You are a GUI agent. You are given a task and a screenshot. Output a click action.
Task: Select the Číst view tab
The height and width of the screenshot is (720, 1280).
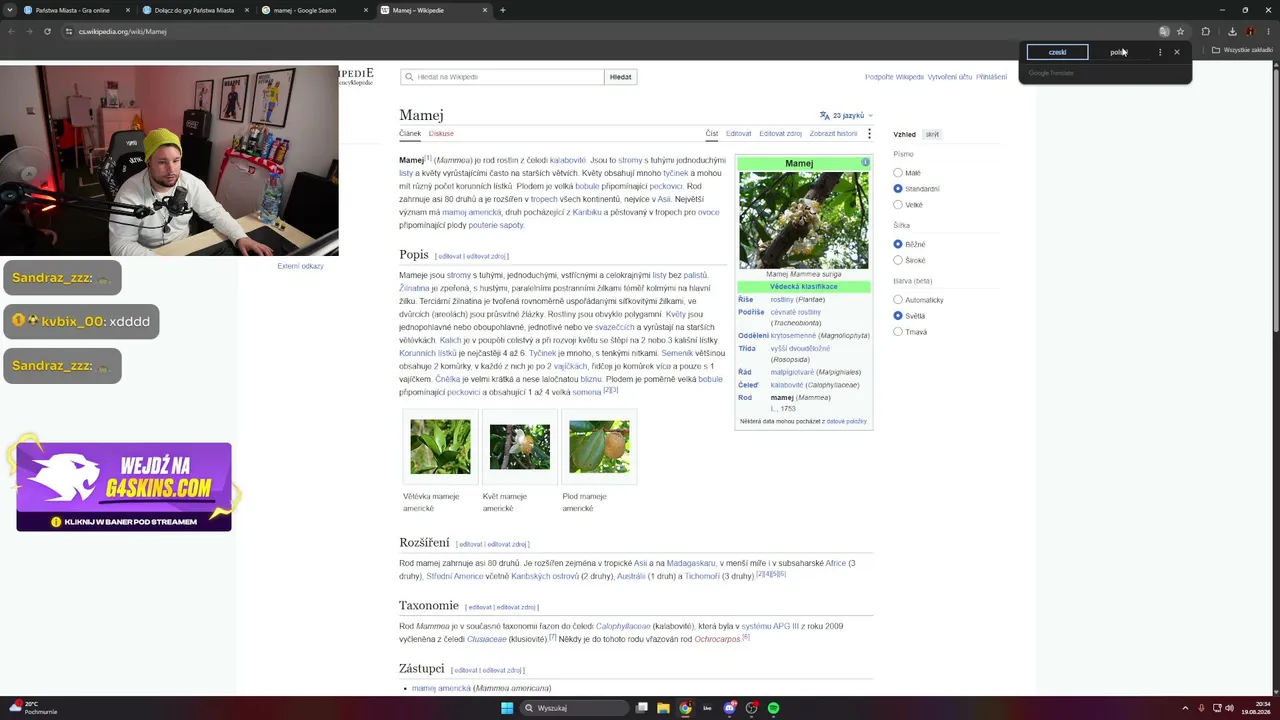point(711,133)
